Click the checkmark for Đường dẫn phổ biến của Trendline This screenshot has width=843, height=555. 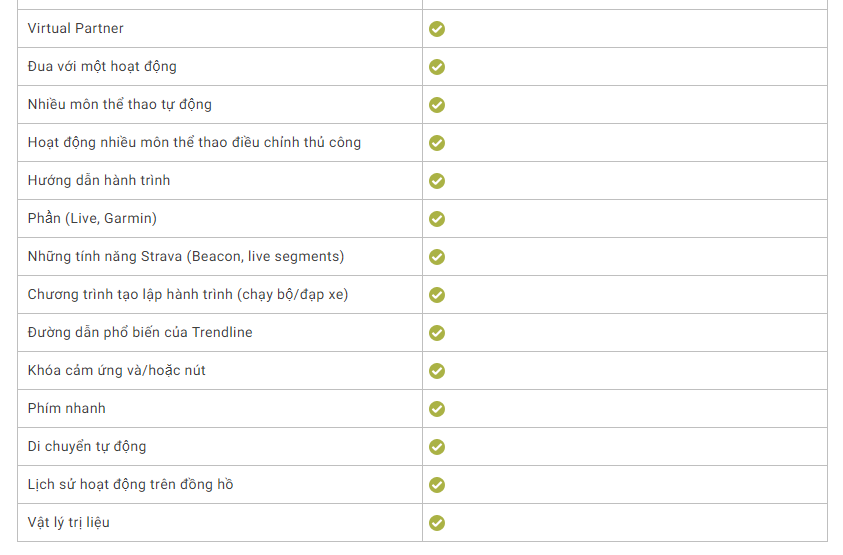click(x=437, y=333)
